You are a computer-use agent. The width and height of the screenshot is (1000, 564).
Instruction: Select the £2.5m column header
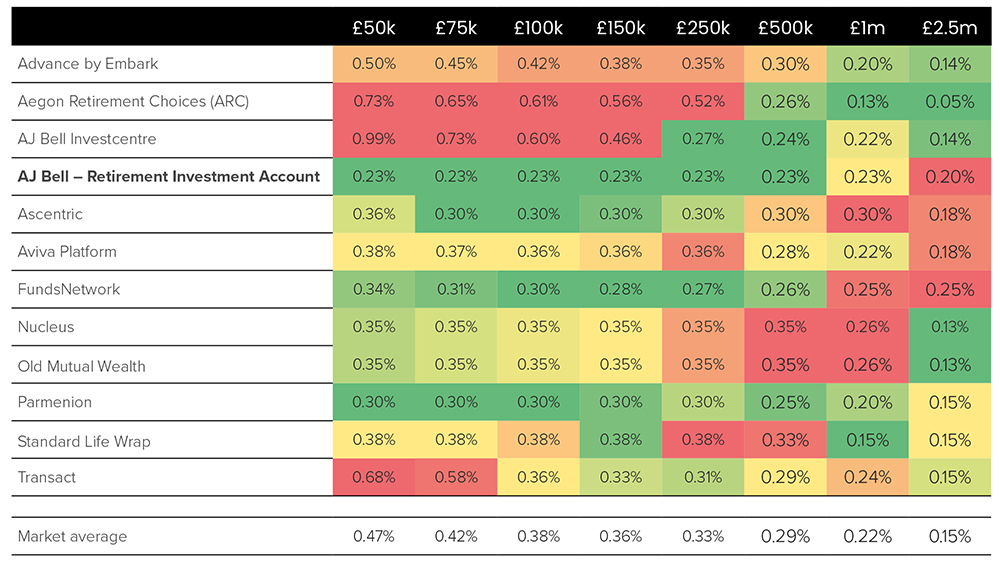tap(949, 28)
